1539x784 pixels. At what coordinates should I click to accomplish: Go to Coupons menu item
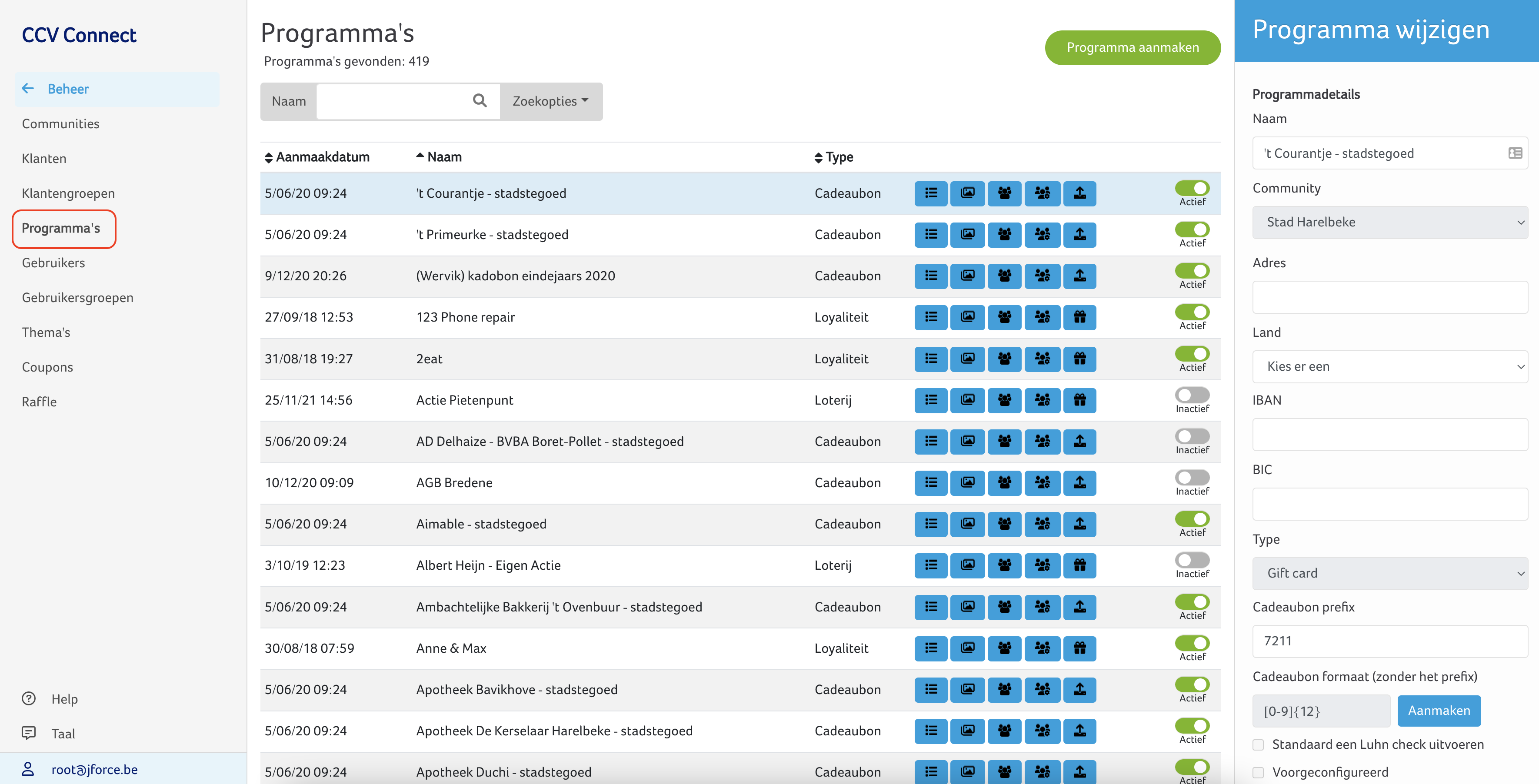[x=47, y=367]
